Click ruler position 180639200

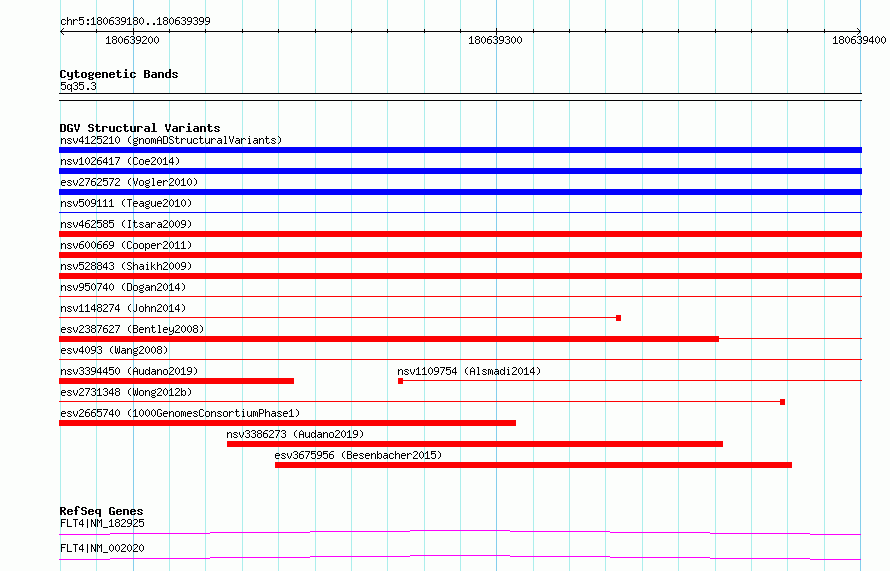pyautogui.click(x=132, y=40)
